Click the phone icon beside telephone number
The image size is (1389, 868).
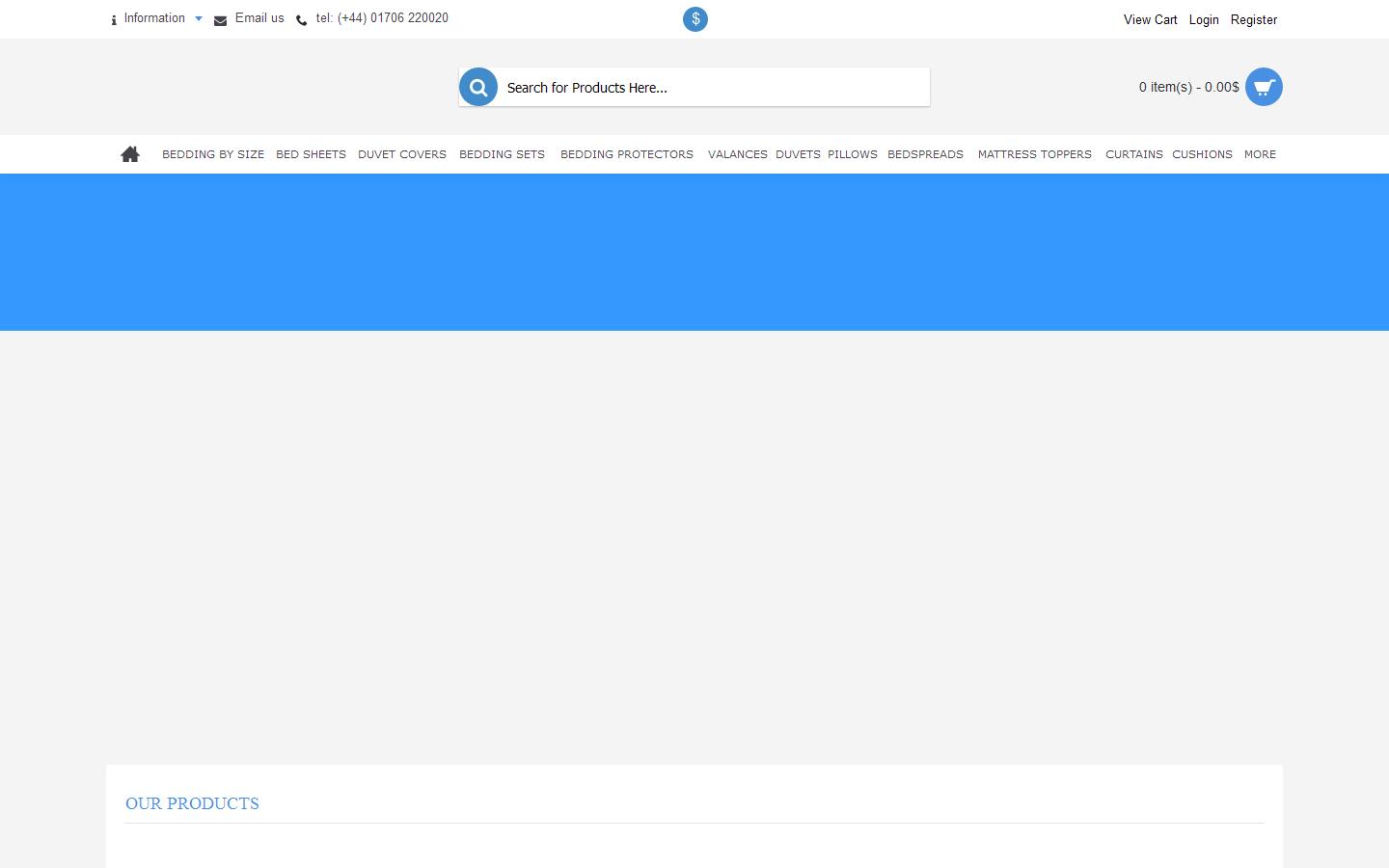pos(302,20)
